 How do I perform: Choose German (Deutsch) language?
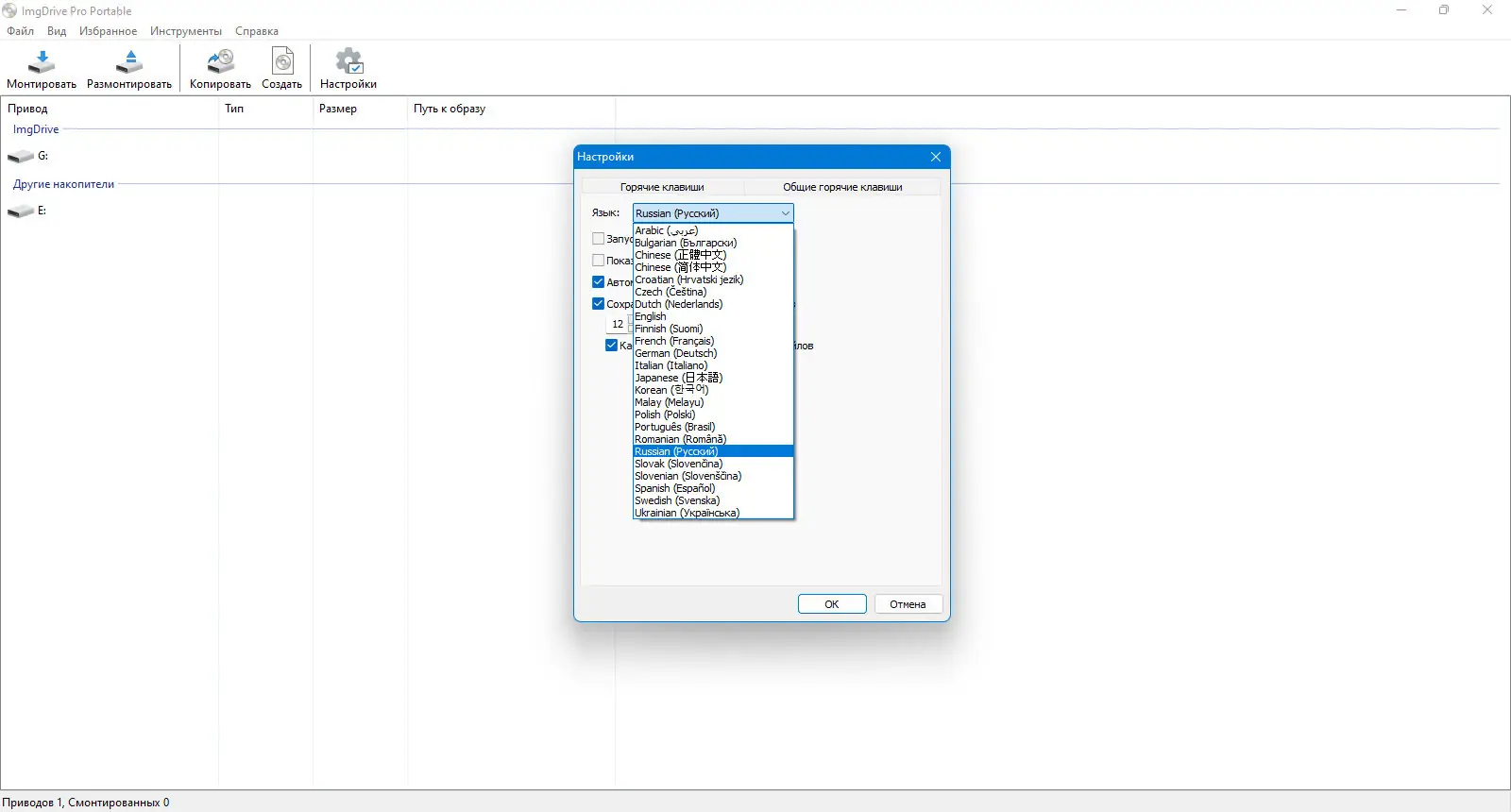[713, 353]
